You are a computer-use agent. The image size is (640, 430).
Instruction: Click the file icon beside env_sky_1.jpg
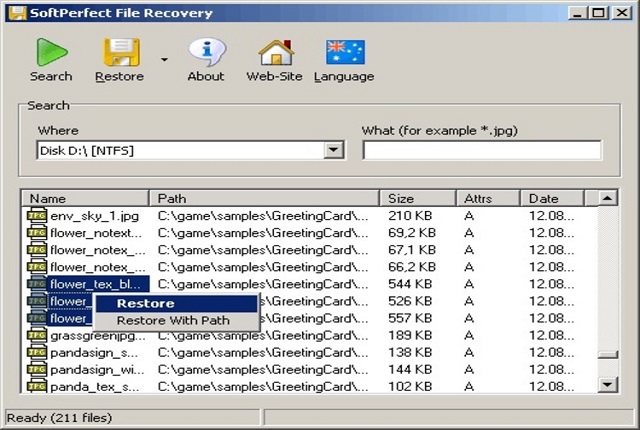(x=36, y=215)
